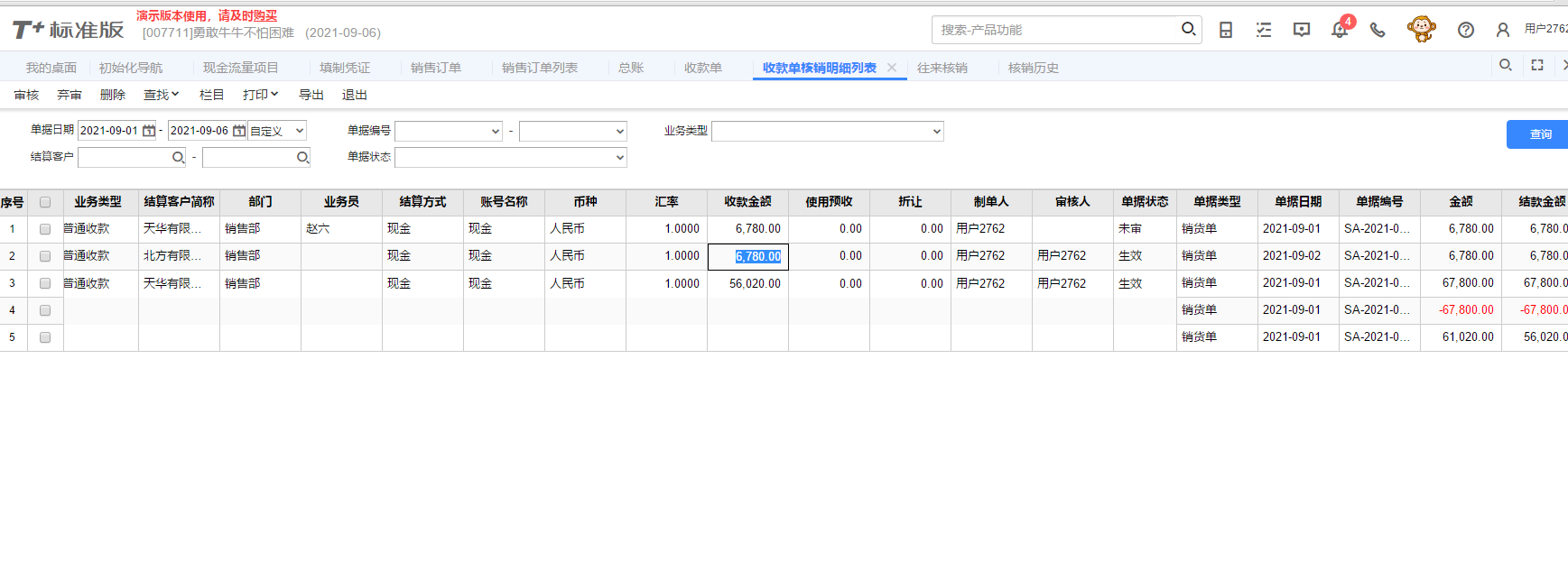Expand the 打印 toolbar menu
1568x580 pixels.
tap(260, 95)
